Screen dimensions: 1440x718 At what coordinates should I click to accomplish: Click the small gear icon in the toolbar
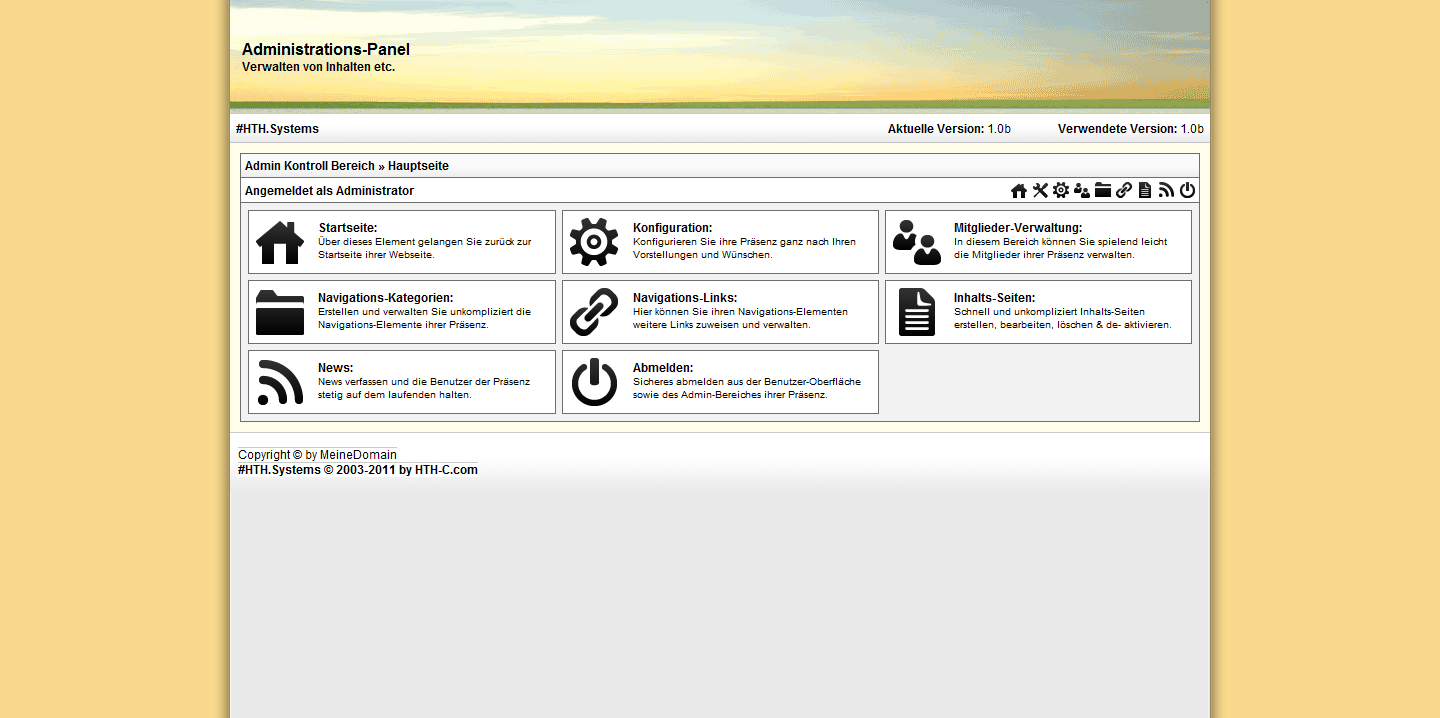pos(1061,191)
